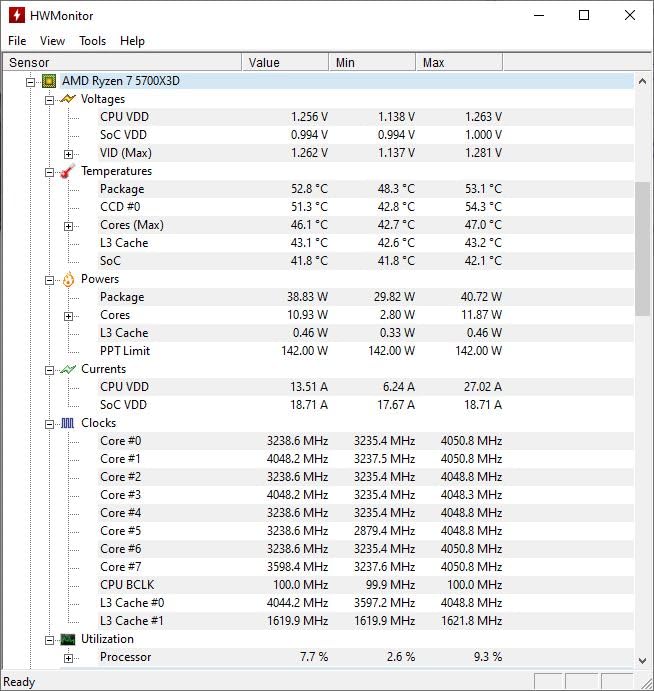Open the Tools menu
The image size is (654, 691).
coord(92,41)
